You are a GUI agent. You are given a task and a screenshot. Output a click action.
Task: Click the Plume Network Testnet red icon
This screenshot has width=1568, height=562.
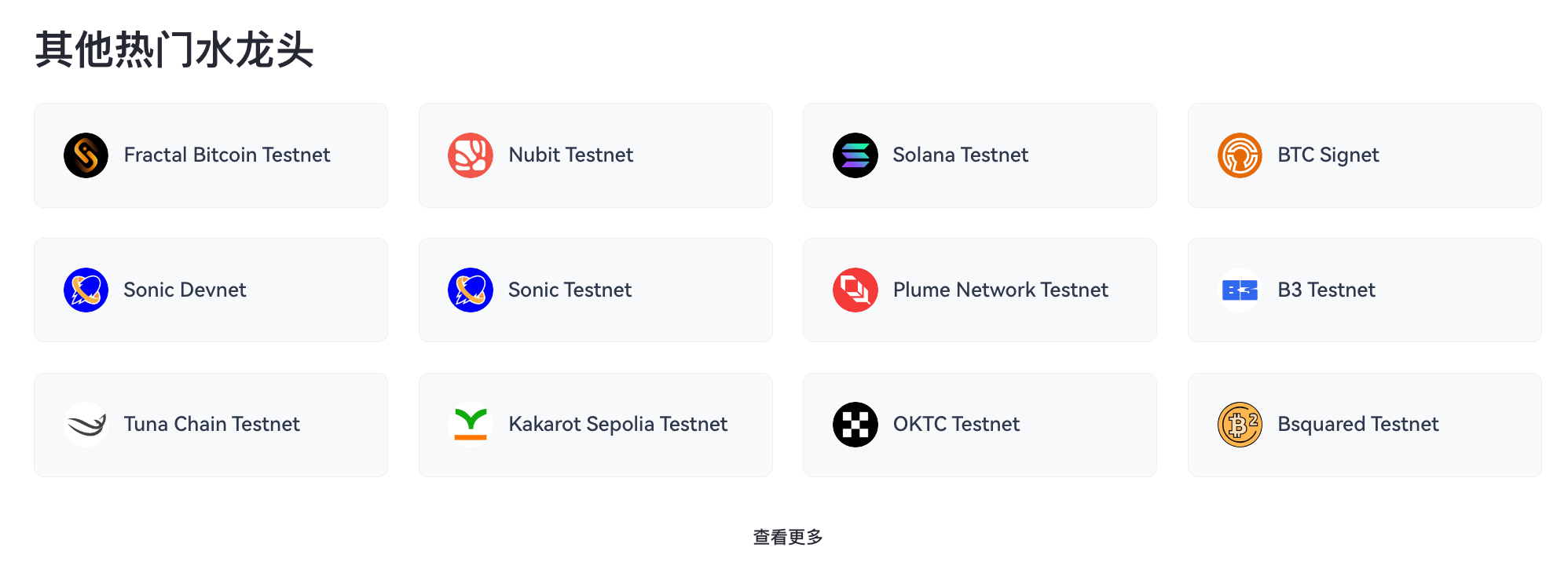[x=855, y=290]
